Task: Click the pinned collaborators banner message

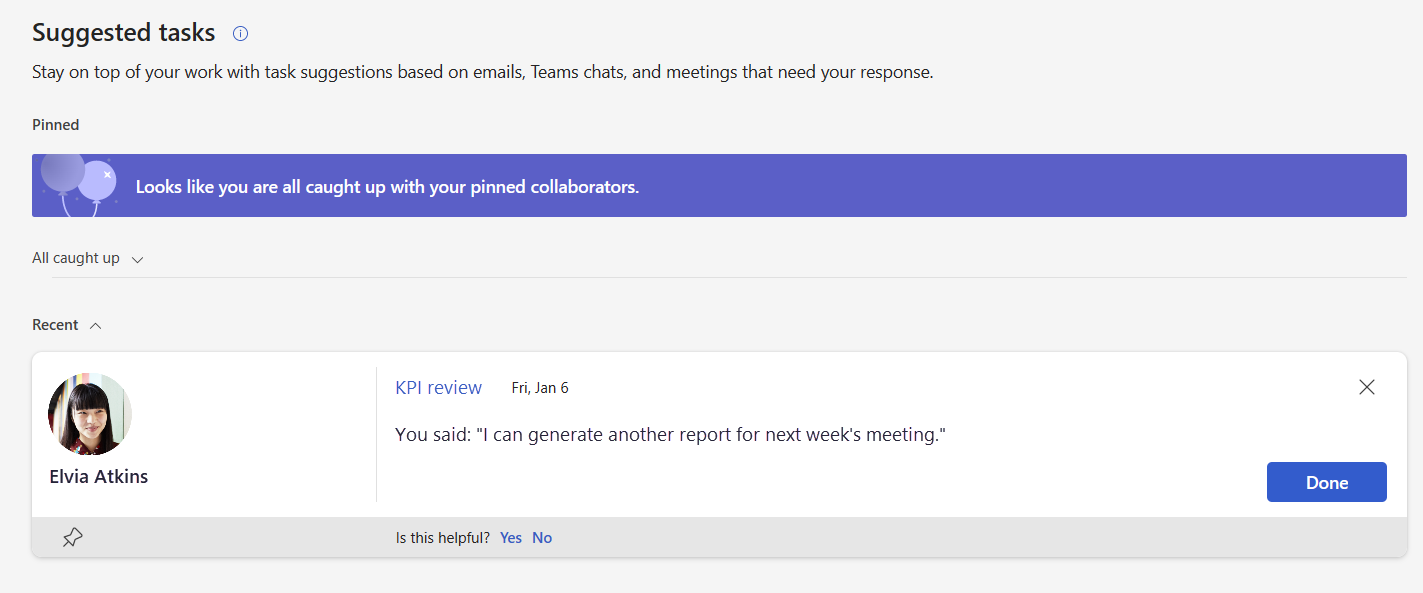Action: [385, 185]
